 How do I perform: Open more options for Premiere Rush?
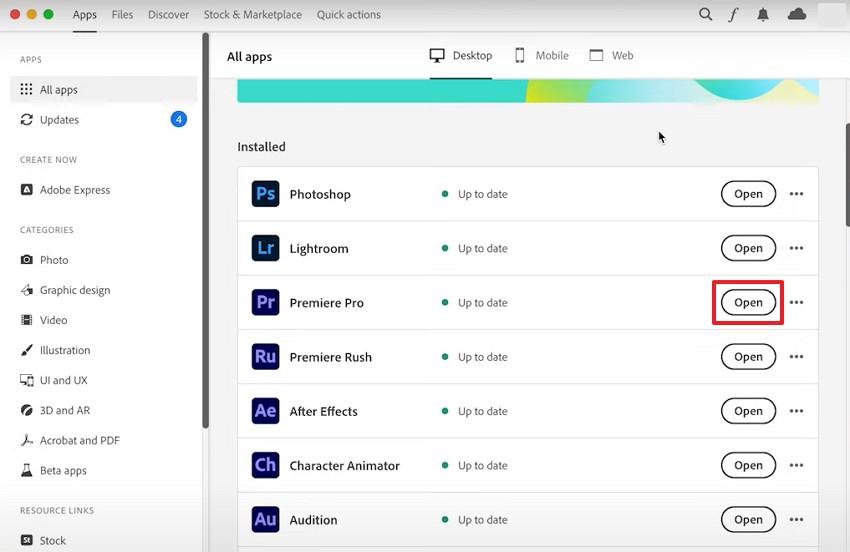[796, 356]
